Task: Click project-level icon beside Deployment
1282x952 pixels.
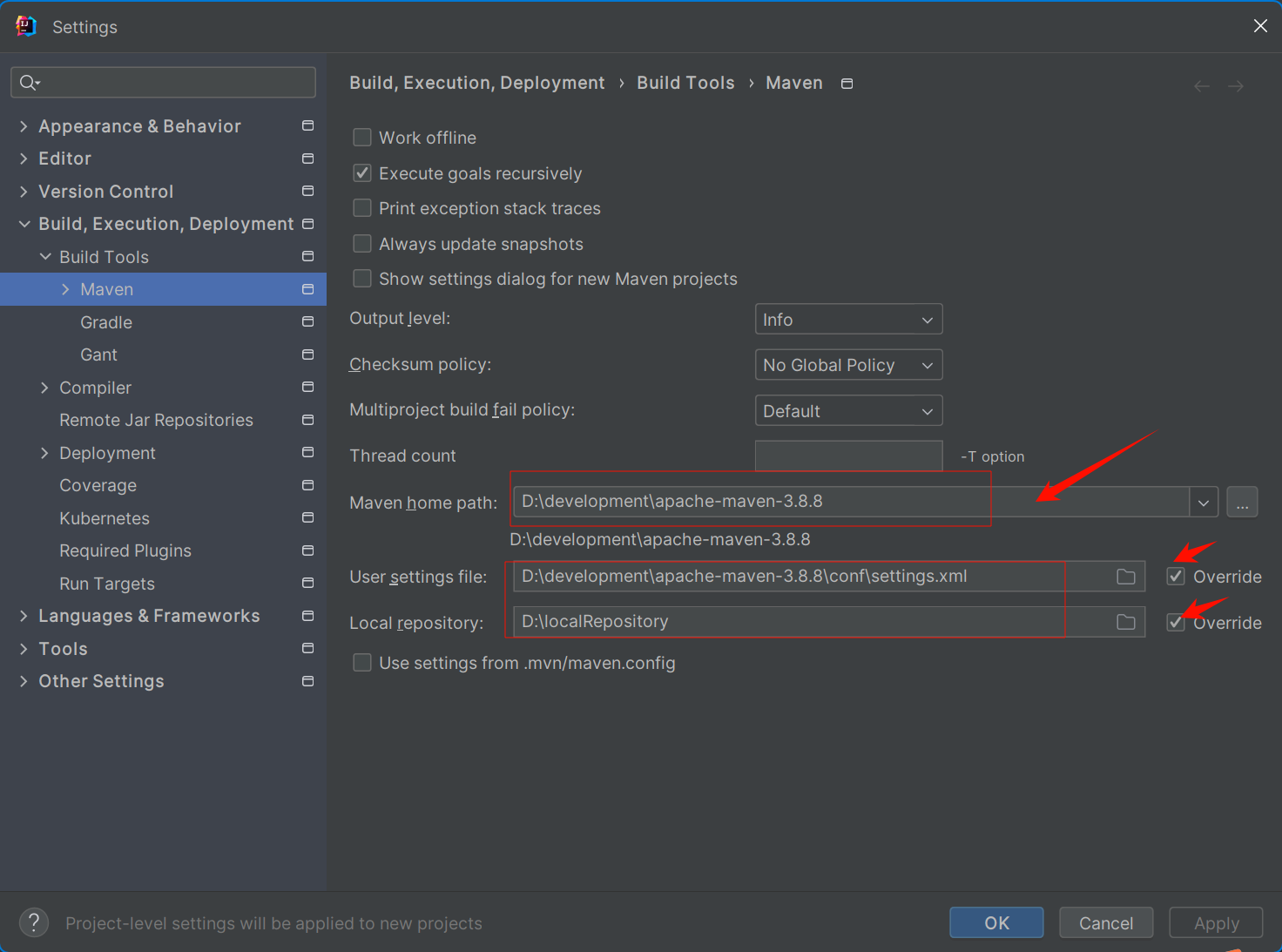Action: click(307, 452)
